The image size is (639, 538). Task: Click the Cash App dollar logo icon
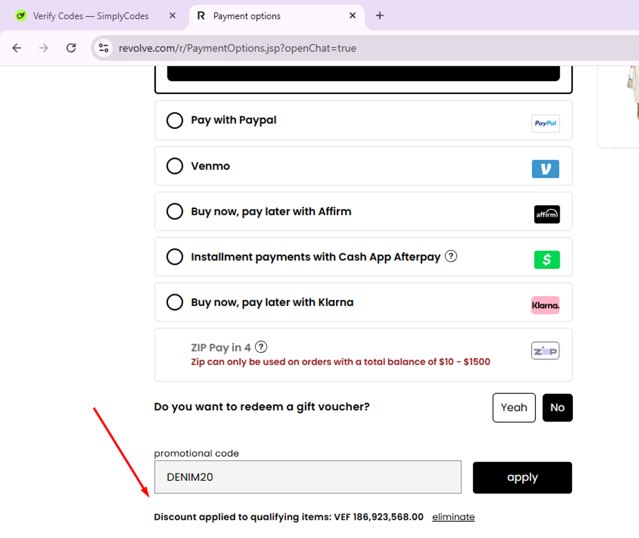point(546,260)
